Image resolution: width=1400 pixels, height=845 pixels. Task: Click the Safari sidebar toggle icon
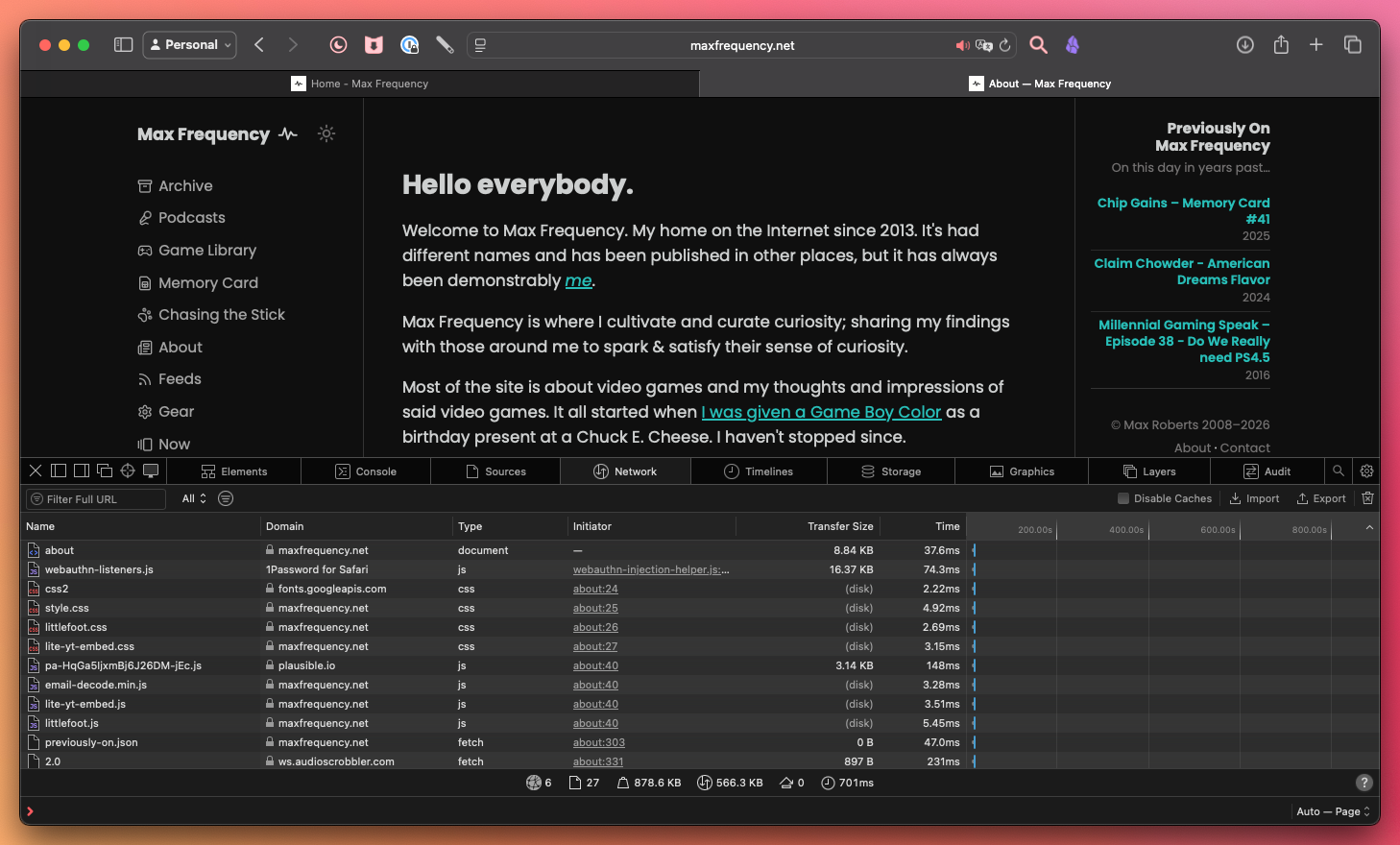pyautogui.click(x=123, y=45)
